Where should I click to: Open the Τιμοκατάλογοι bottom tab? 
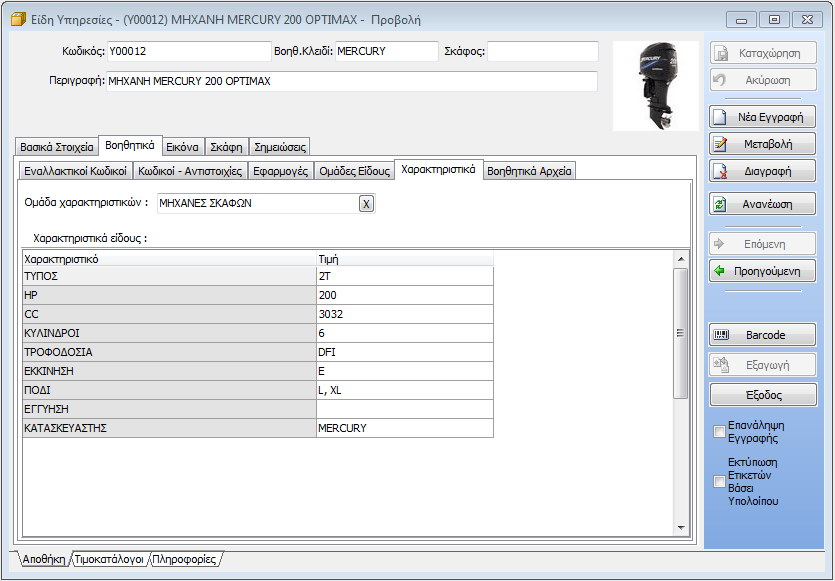click(x=109, y=559)
